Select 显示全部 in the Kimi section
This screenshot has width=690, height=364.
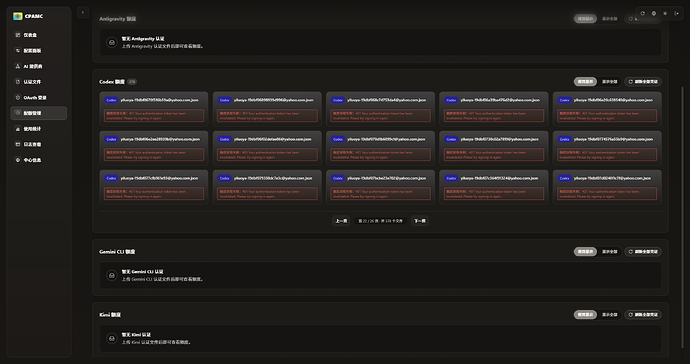(x=609, y=314)
